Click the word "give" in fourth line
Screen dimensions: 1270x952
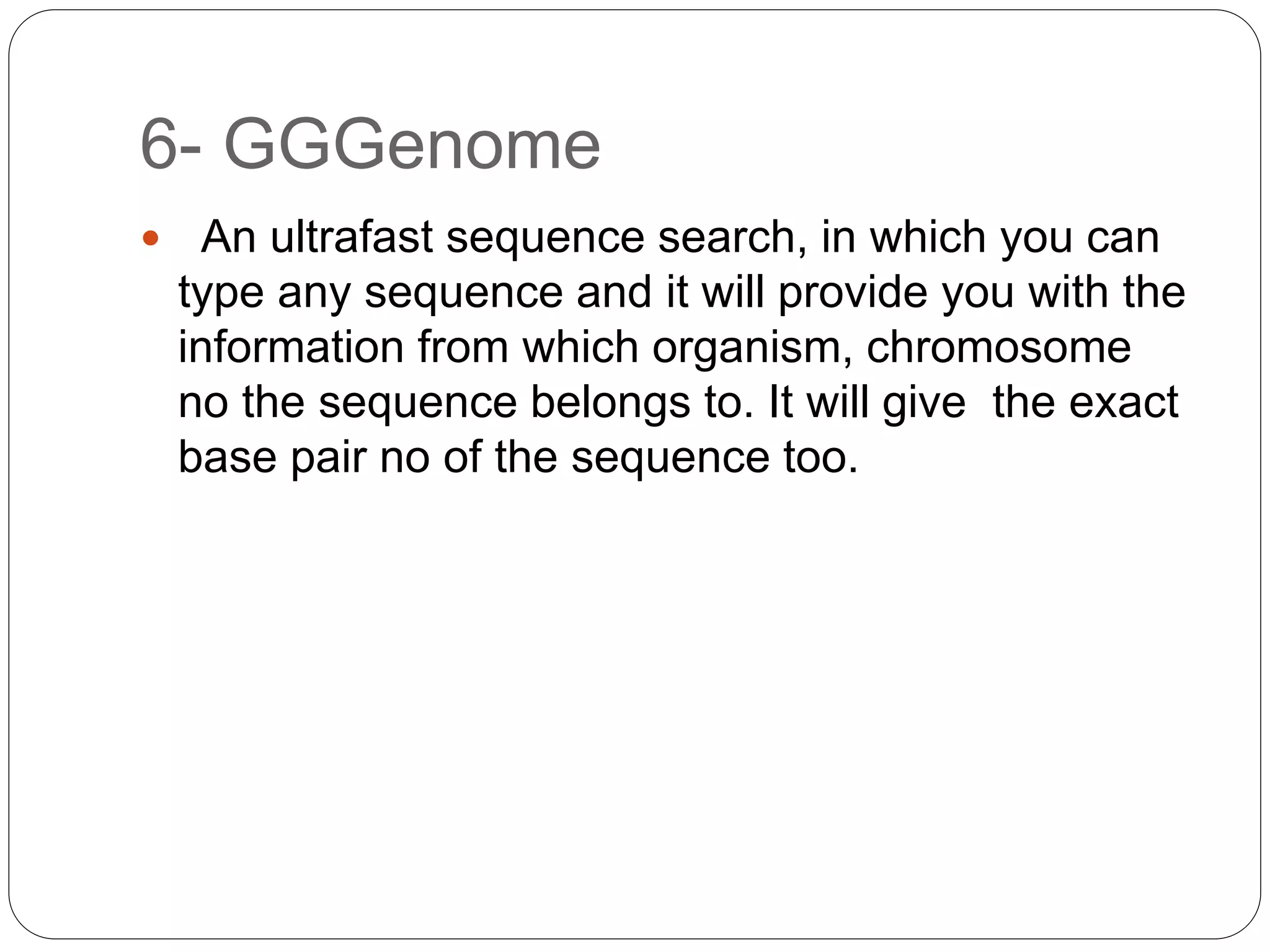pyautogui.click(x=924, y=403)
